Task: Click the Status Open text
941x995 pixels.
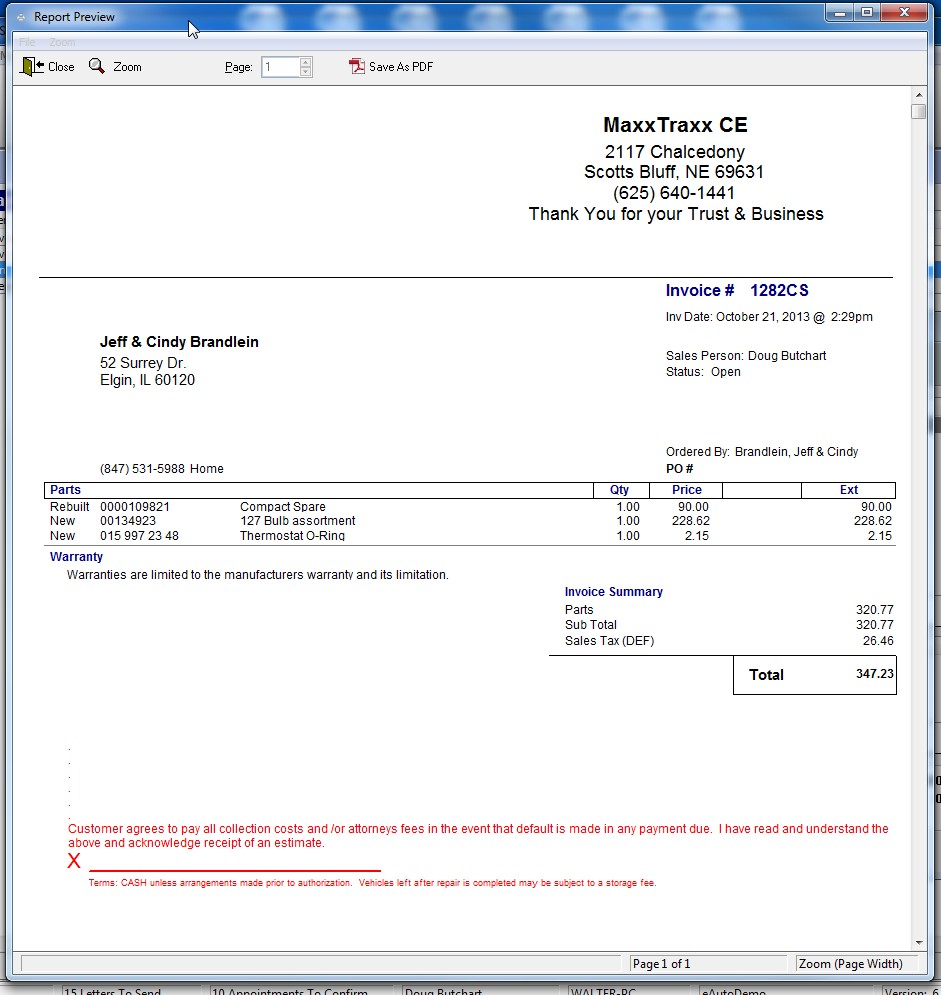Action: tap(703, 372)
